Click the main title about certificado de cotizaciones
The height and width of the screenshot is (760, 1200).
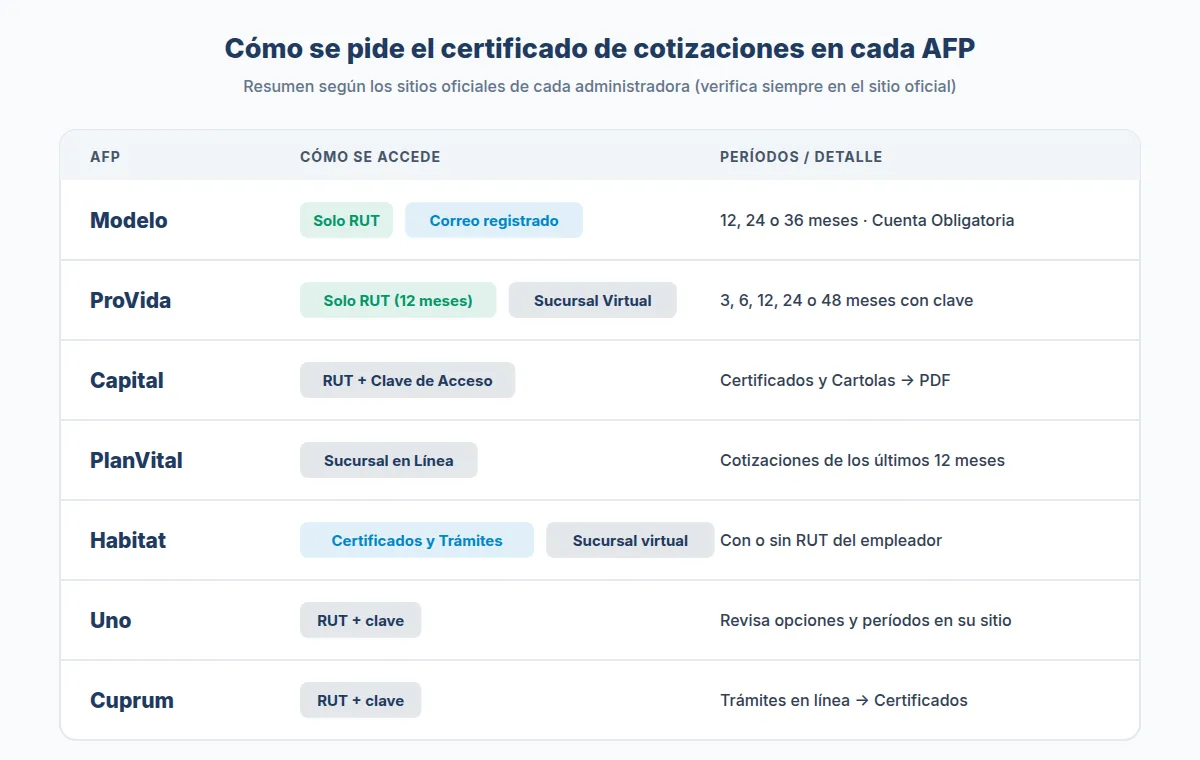[600, 48]
